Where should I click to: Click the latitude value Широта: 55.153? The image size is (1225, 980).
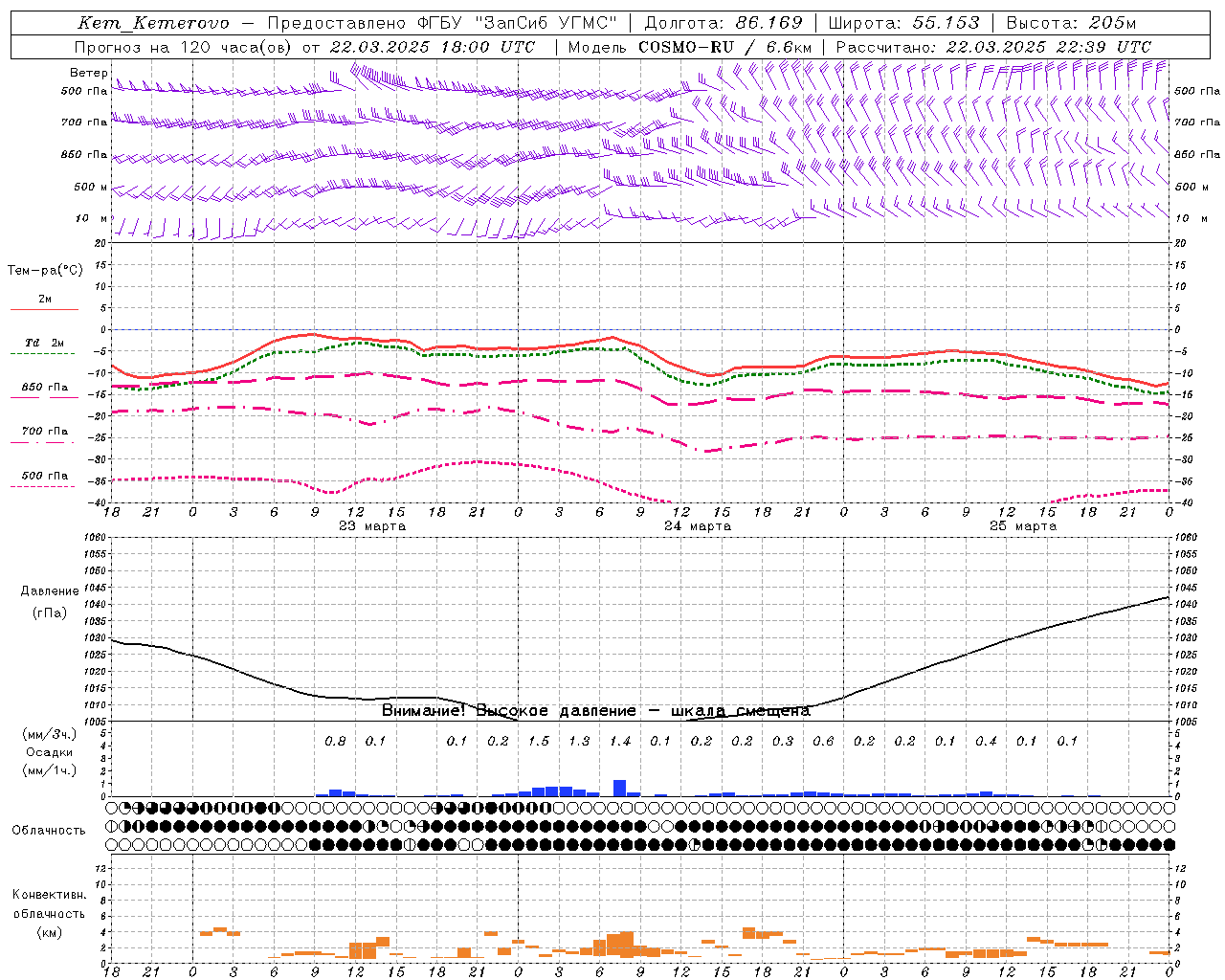coord(903,23)
